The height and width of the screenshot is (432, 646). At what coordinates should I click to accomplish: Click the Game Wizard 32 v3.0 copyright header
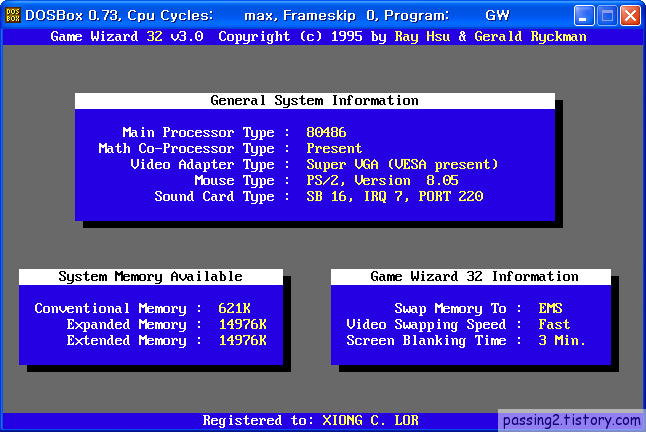[x=318, y=37]
